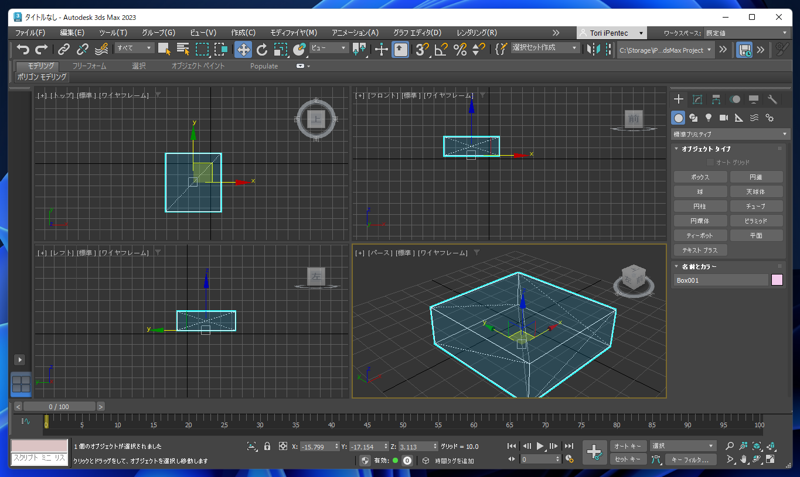
Task: Click the Select and Place tool
Action: pyautogui.click(x=299, y=49)
